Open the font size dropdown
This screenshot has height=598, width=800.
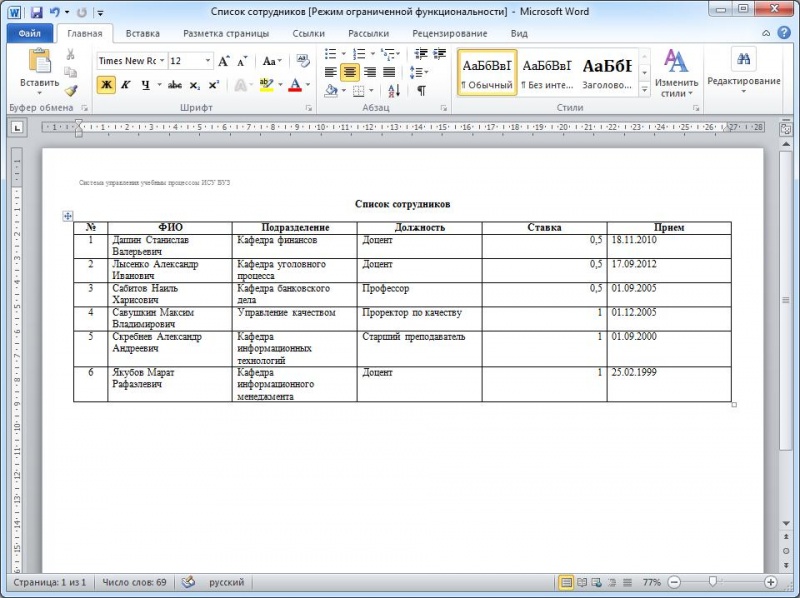coord(208,61)
